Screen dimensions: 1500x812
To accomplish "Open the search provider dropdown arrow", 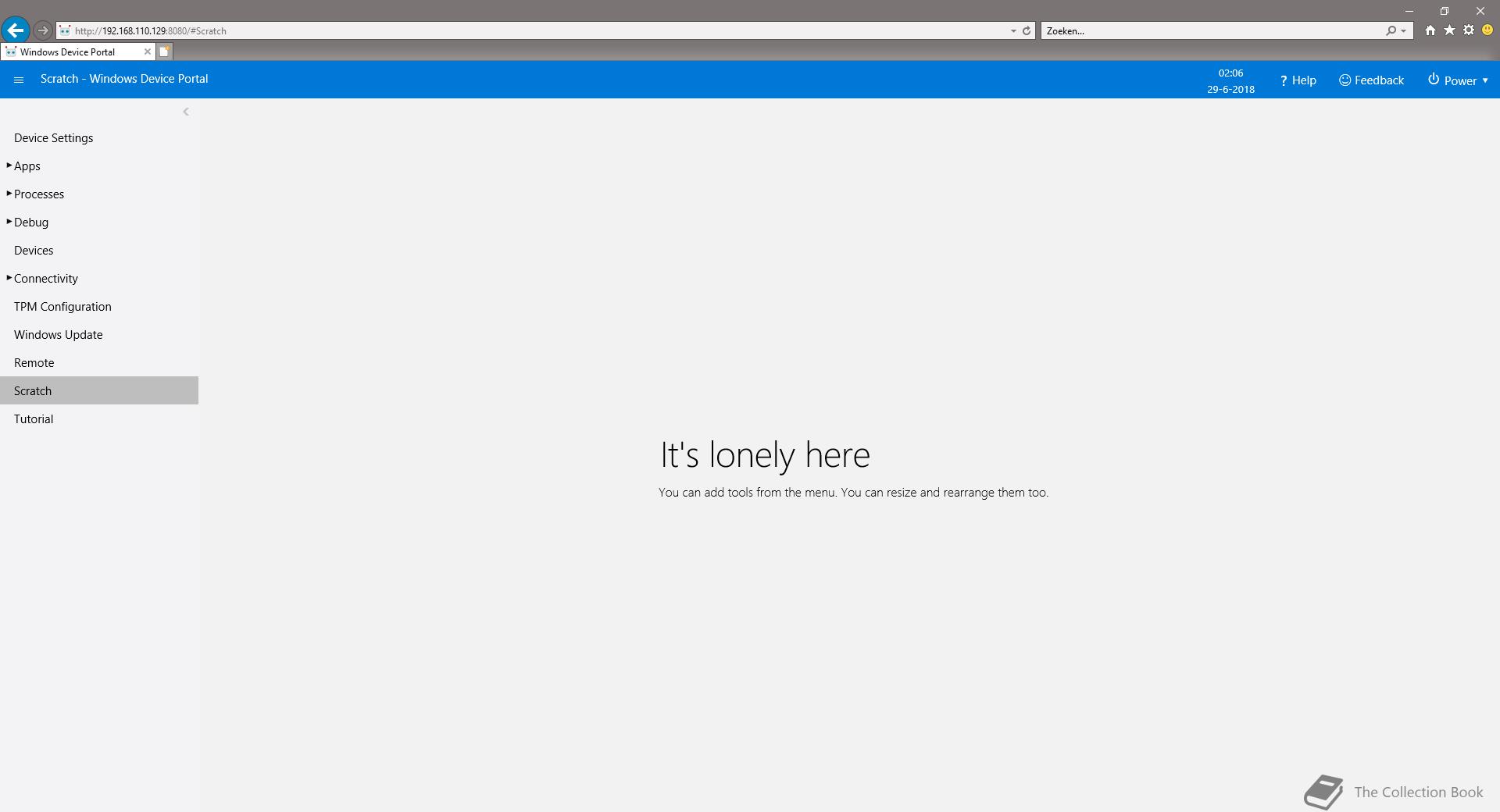I will pyautogui.click(x=1404, y=30).
